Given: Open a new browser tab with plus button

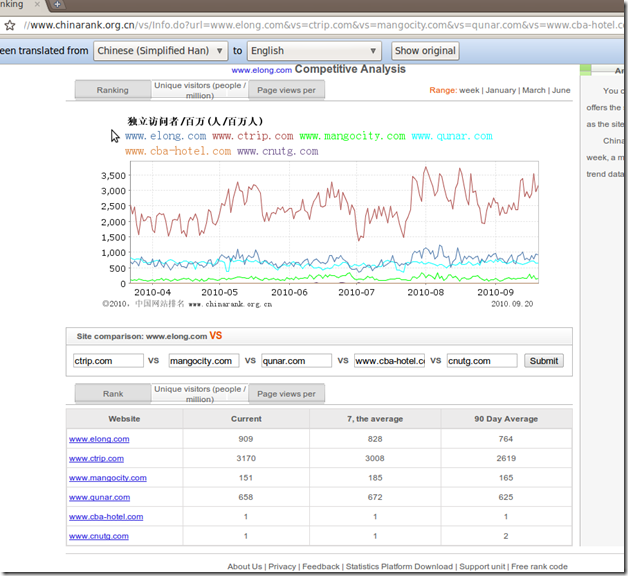Looking at the screenshot, I should point(57,5).
